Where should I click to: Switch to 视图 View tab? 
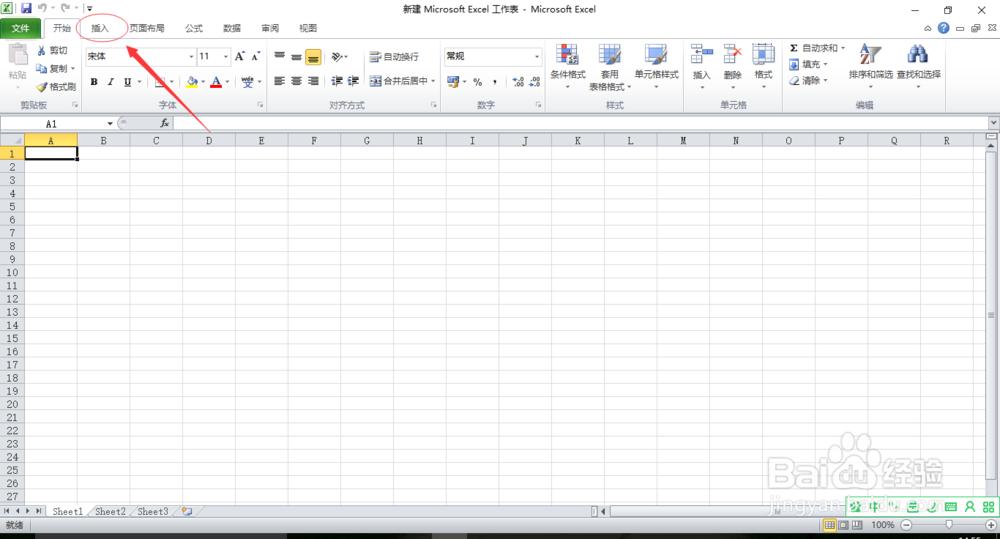[x=308, y=28]
